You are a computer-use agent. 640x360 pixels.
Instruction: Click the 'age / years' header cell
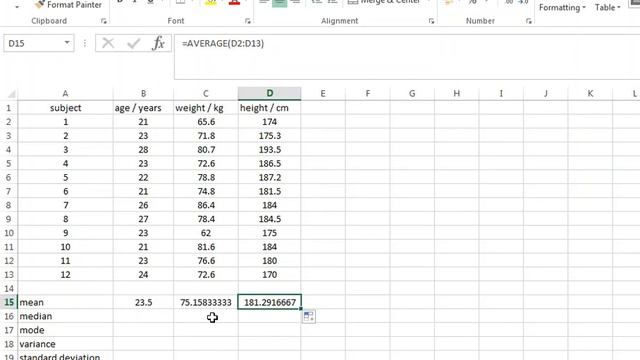(143, 108)
